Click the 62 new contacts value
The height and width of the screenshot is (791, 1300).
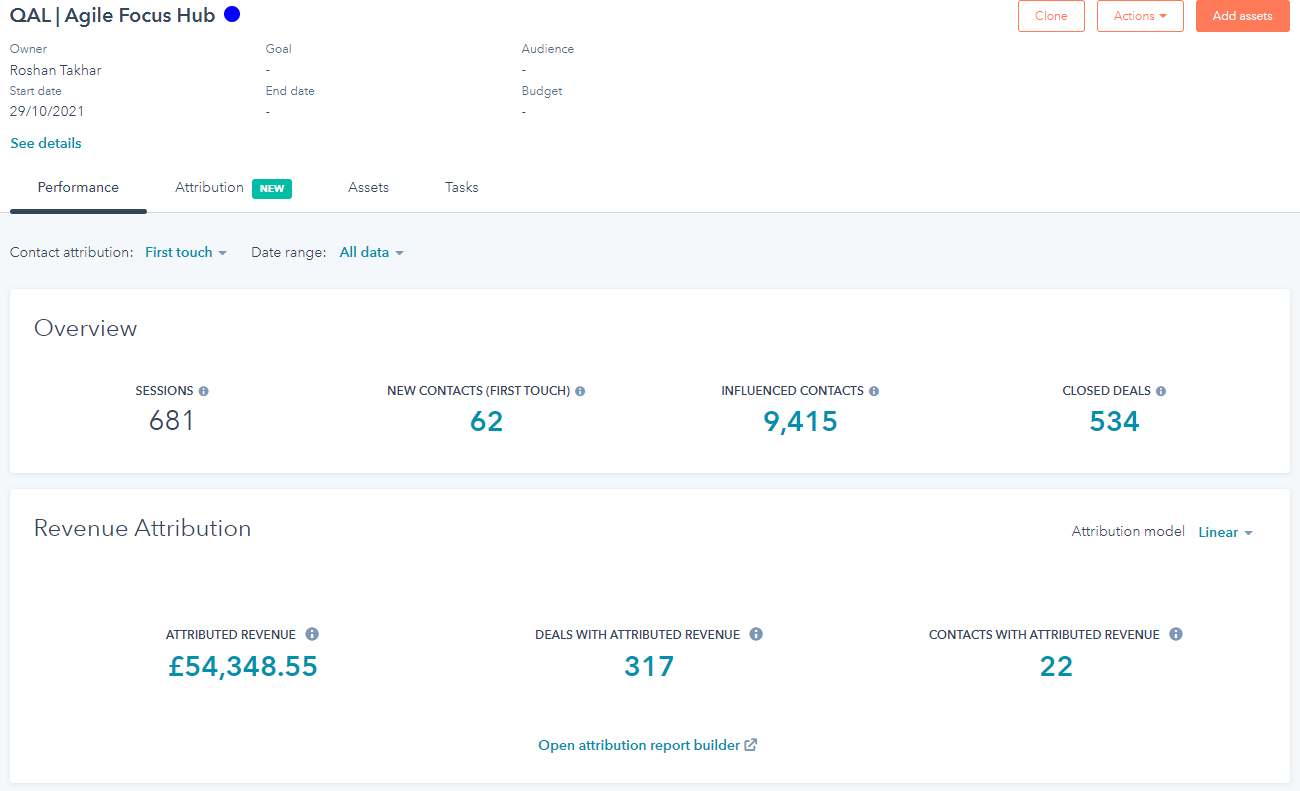point(486,422)
